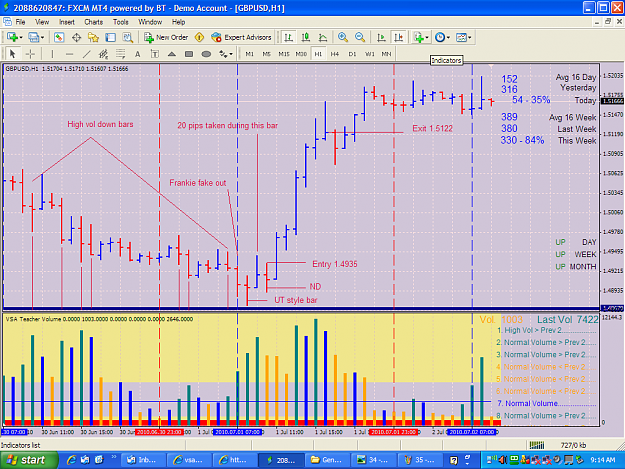Open the Window menu

pyautogui.click(x=150, y=22)
